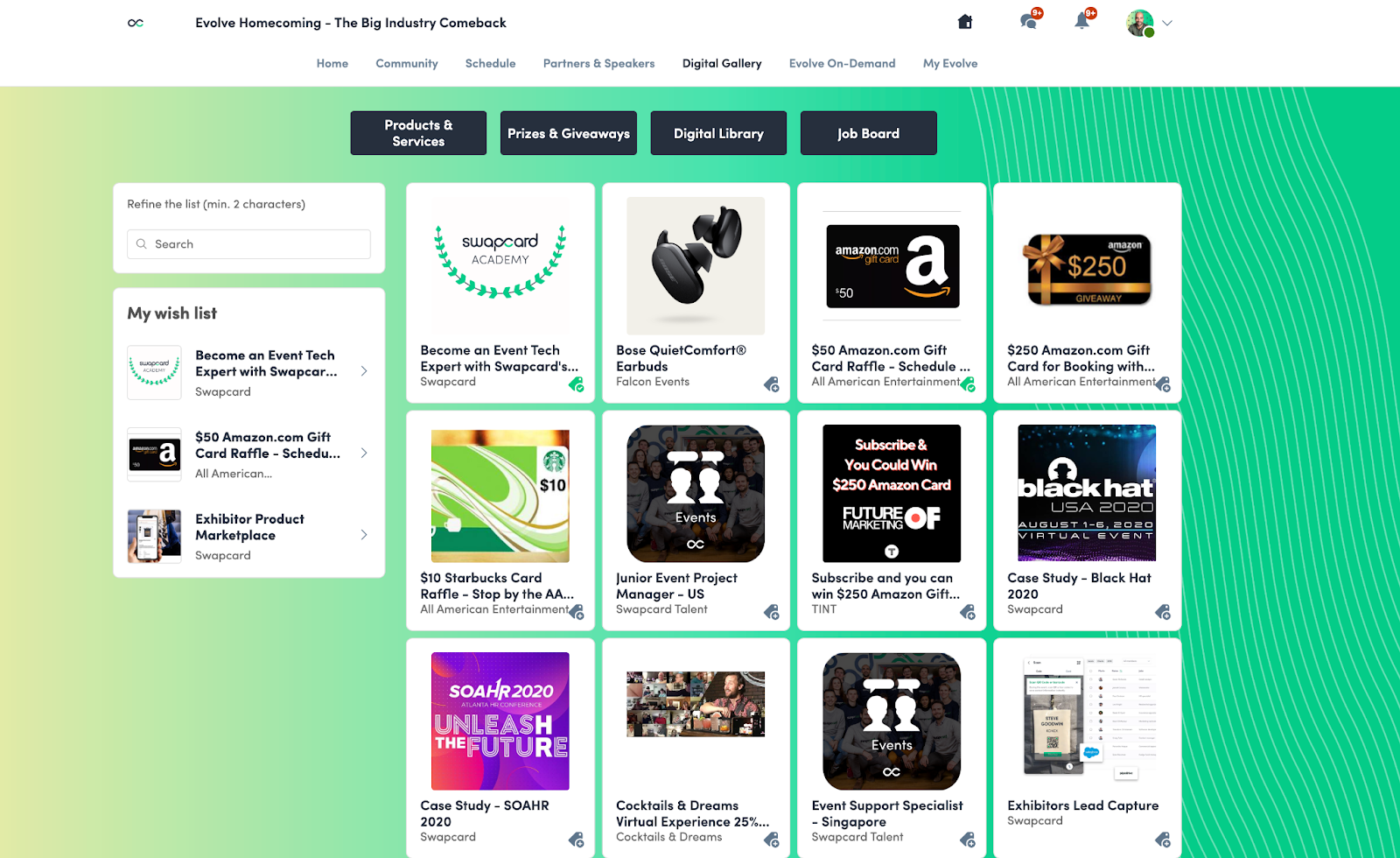The image size is (1400, 858).
Task: Open wish list thumbnail for Swapcard Academy
Action: coord(155,372)
